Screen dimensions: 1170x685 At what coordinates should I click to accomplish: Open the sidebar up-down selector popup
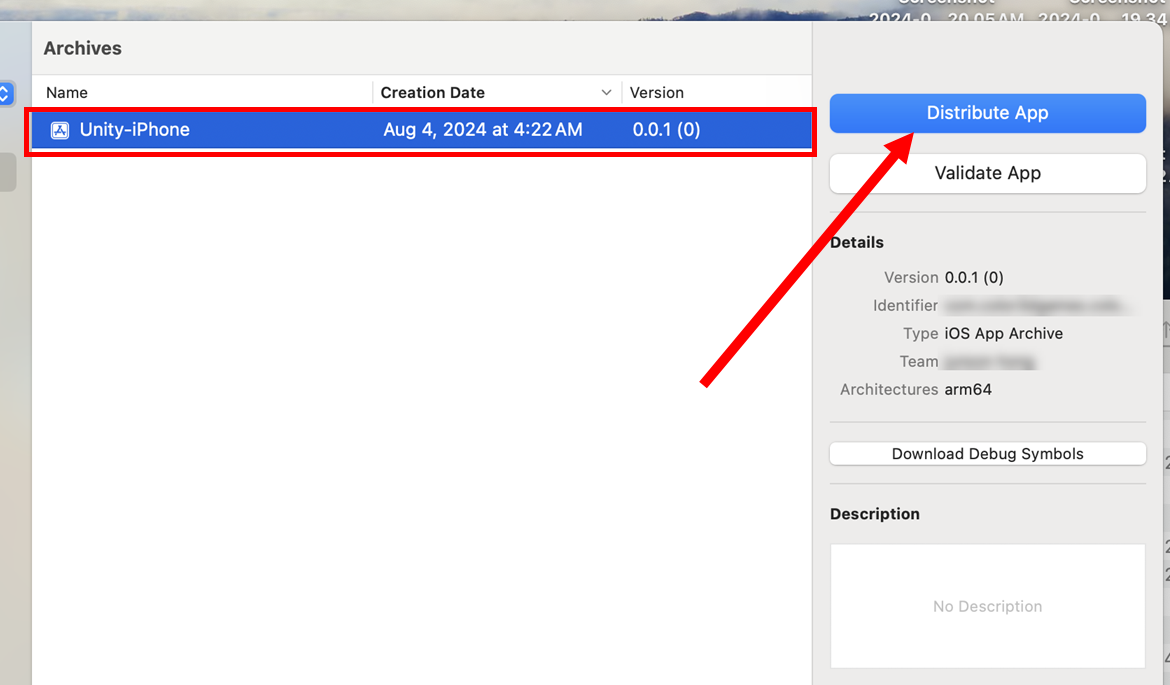point(6,93)
